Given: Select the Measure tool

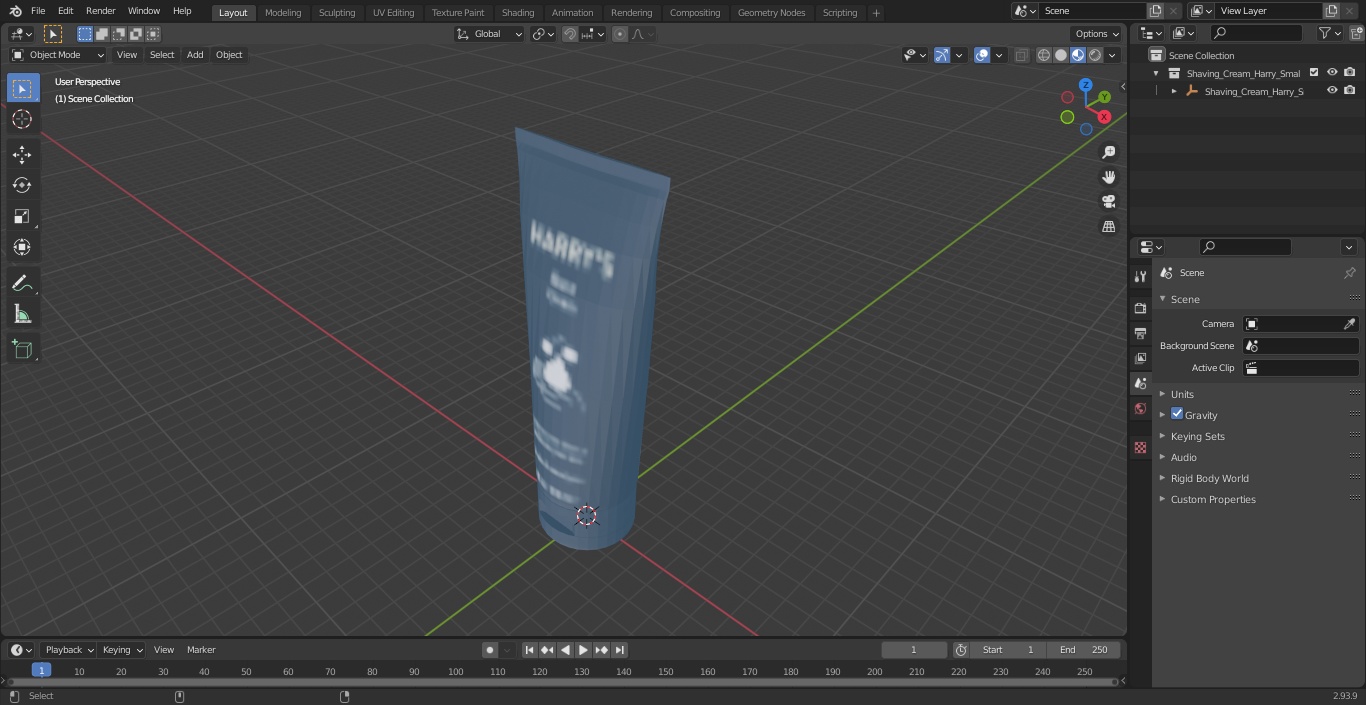Looking at the screenshot, I should point(22,315).
